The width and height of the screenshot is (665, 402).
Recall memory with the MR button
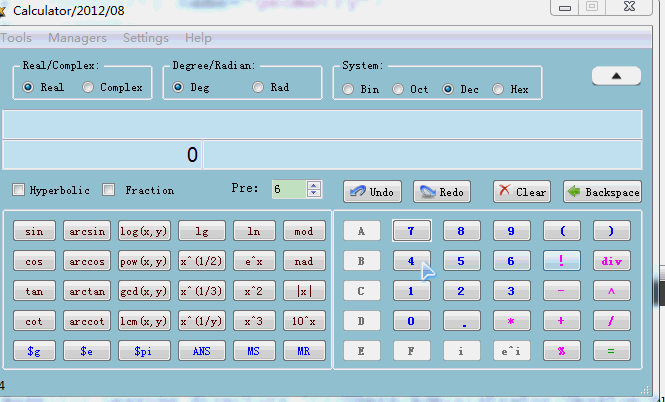[x=304, y=351]
